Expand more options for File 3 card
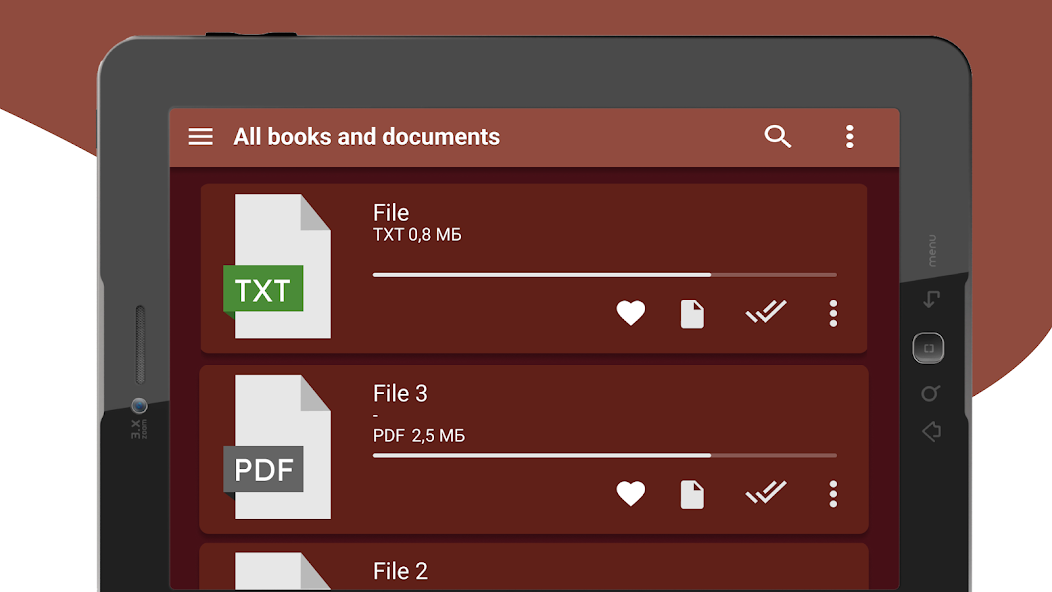Image resolution: width=1052 pixels, height=592 pixels. [833, 494]
